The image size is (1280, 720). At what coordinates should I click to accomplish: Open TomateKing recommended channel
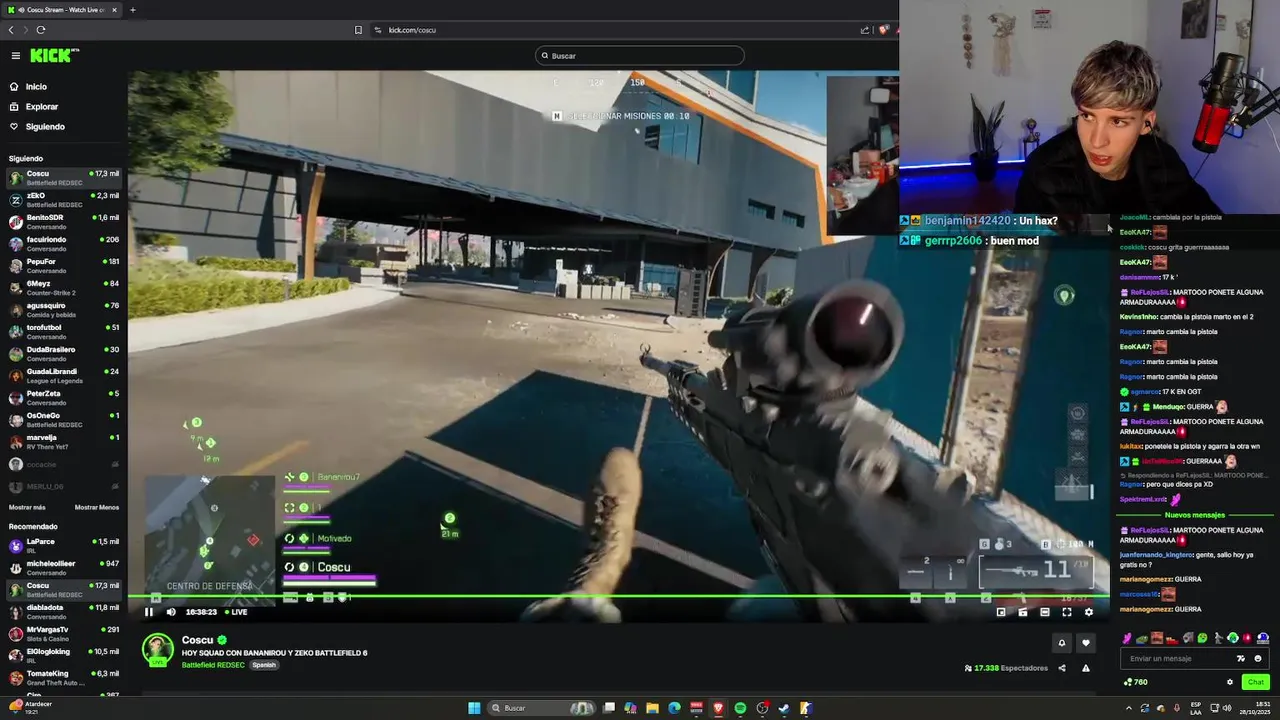(x=64, y=678)
